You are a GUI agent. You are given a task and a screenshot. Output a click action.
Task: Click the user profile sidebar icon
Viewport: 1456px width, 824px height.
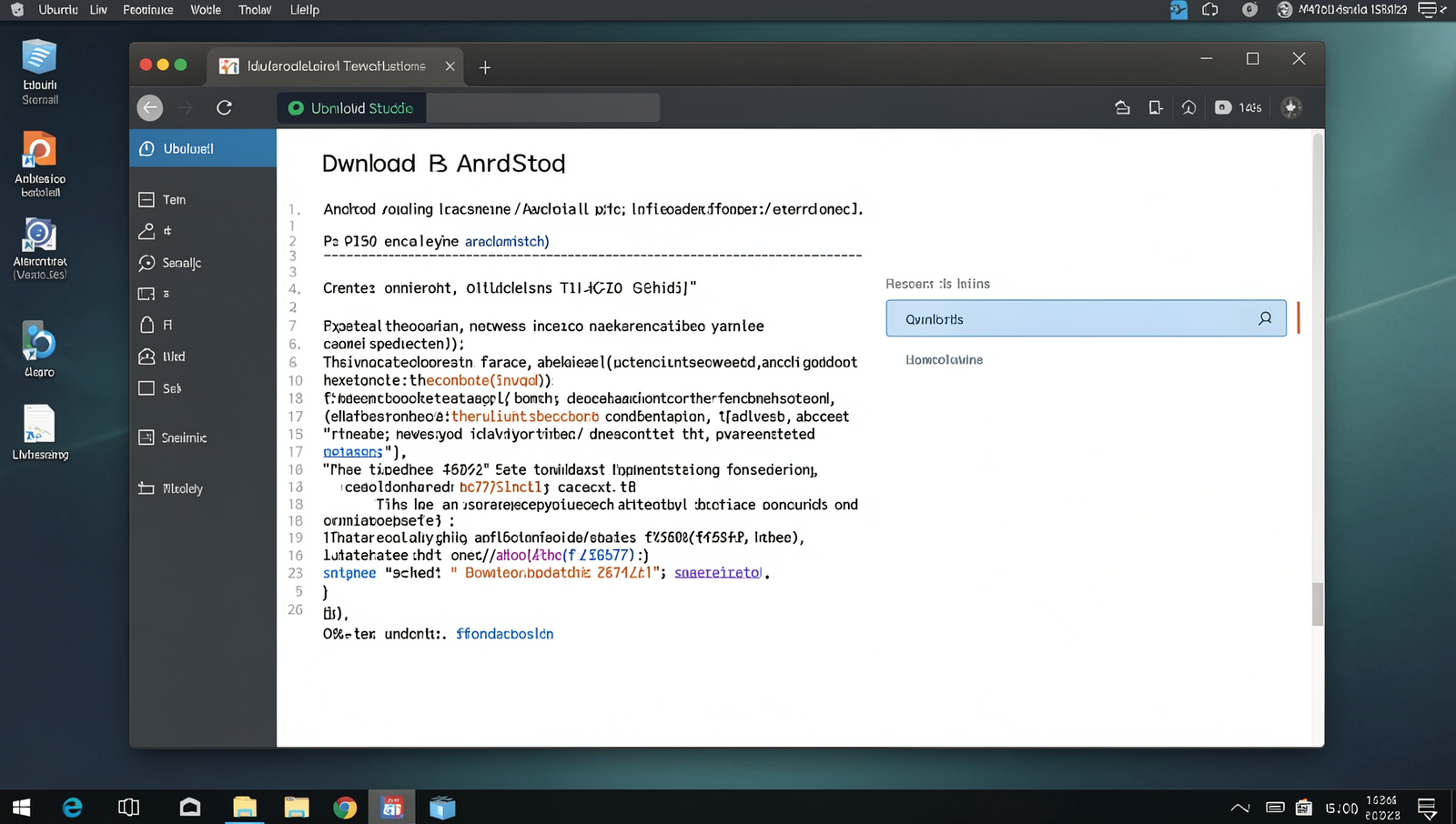click(x=147, y=231)
